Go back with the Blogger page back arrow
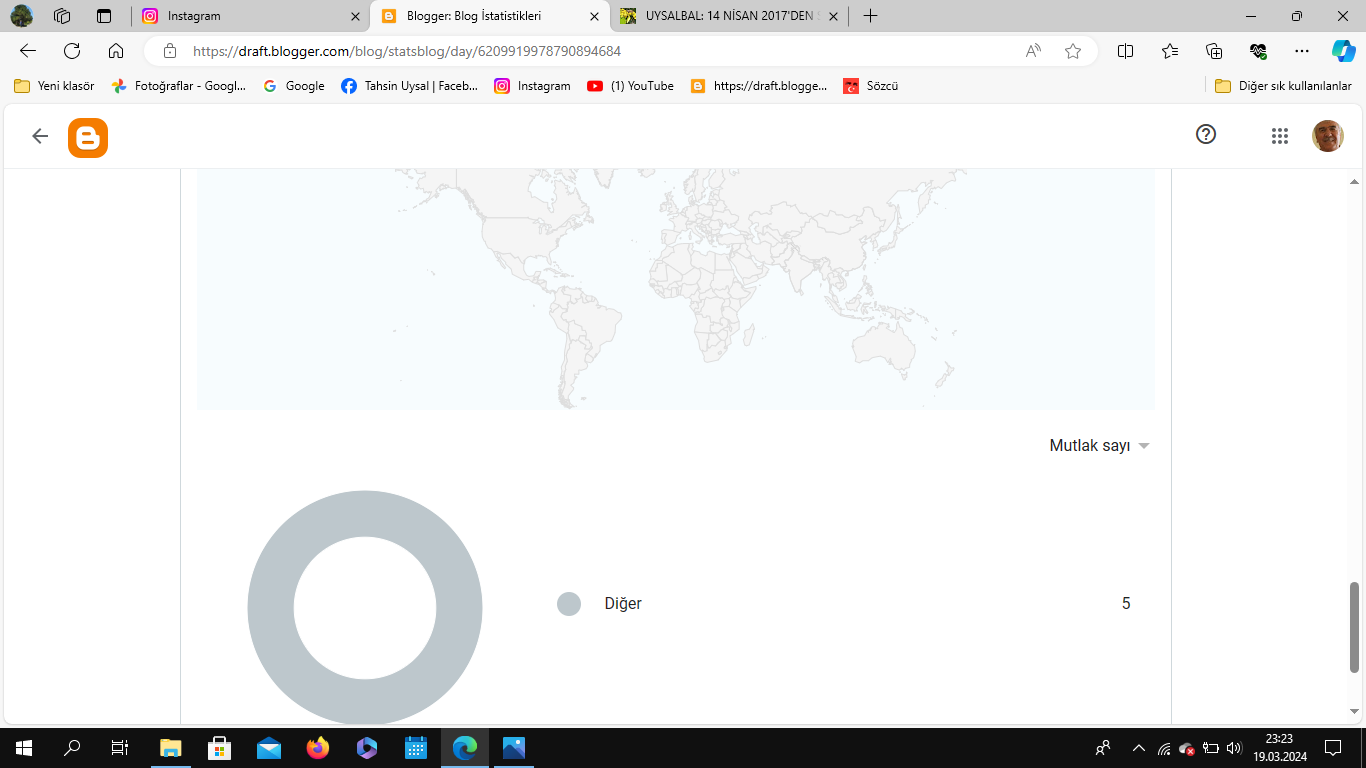The width and height of the screenshot is (1366, 768). click(x=40, y=136)
